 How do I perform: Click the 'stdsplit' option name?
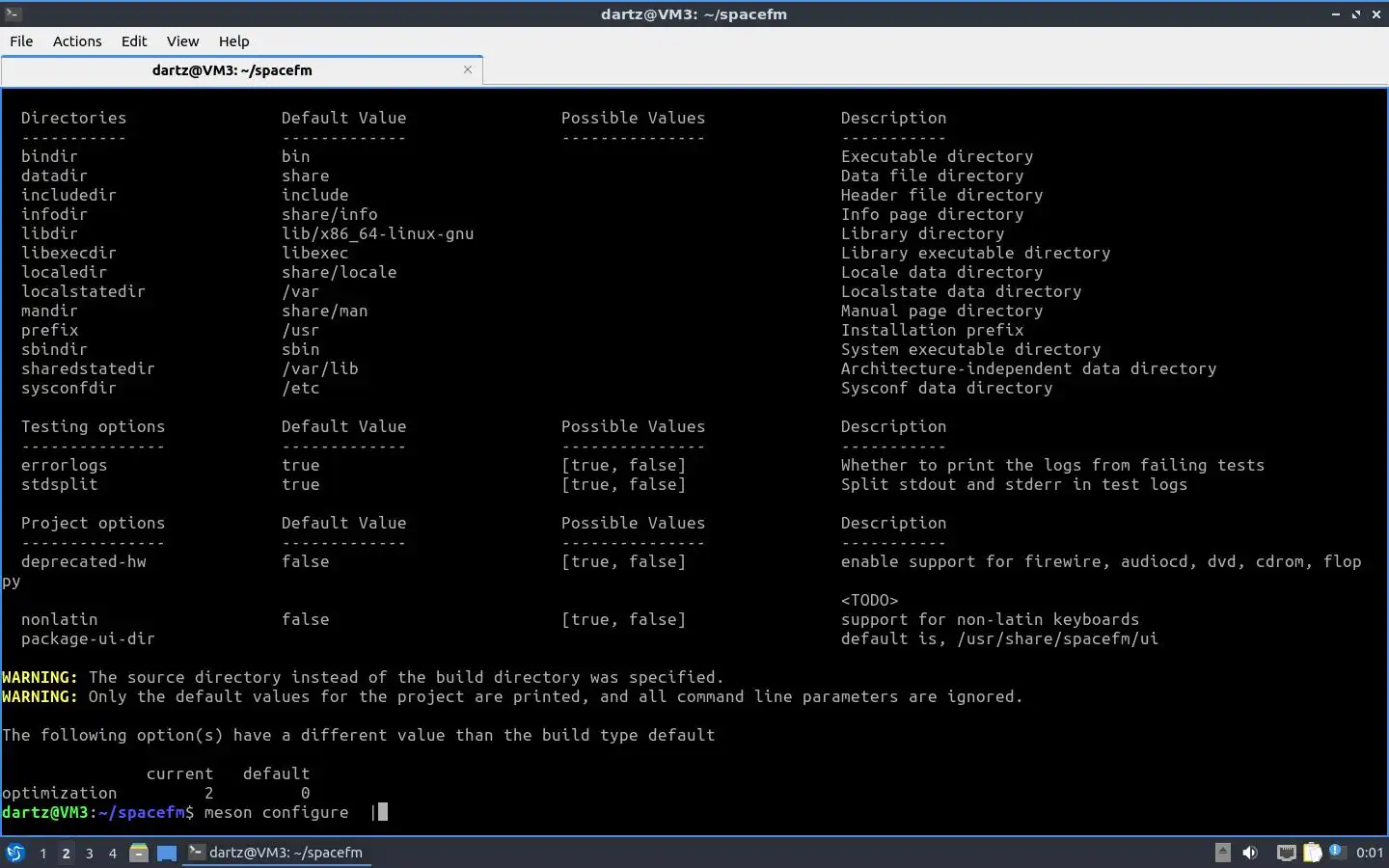pos(59,484)
